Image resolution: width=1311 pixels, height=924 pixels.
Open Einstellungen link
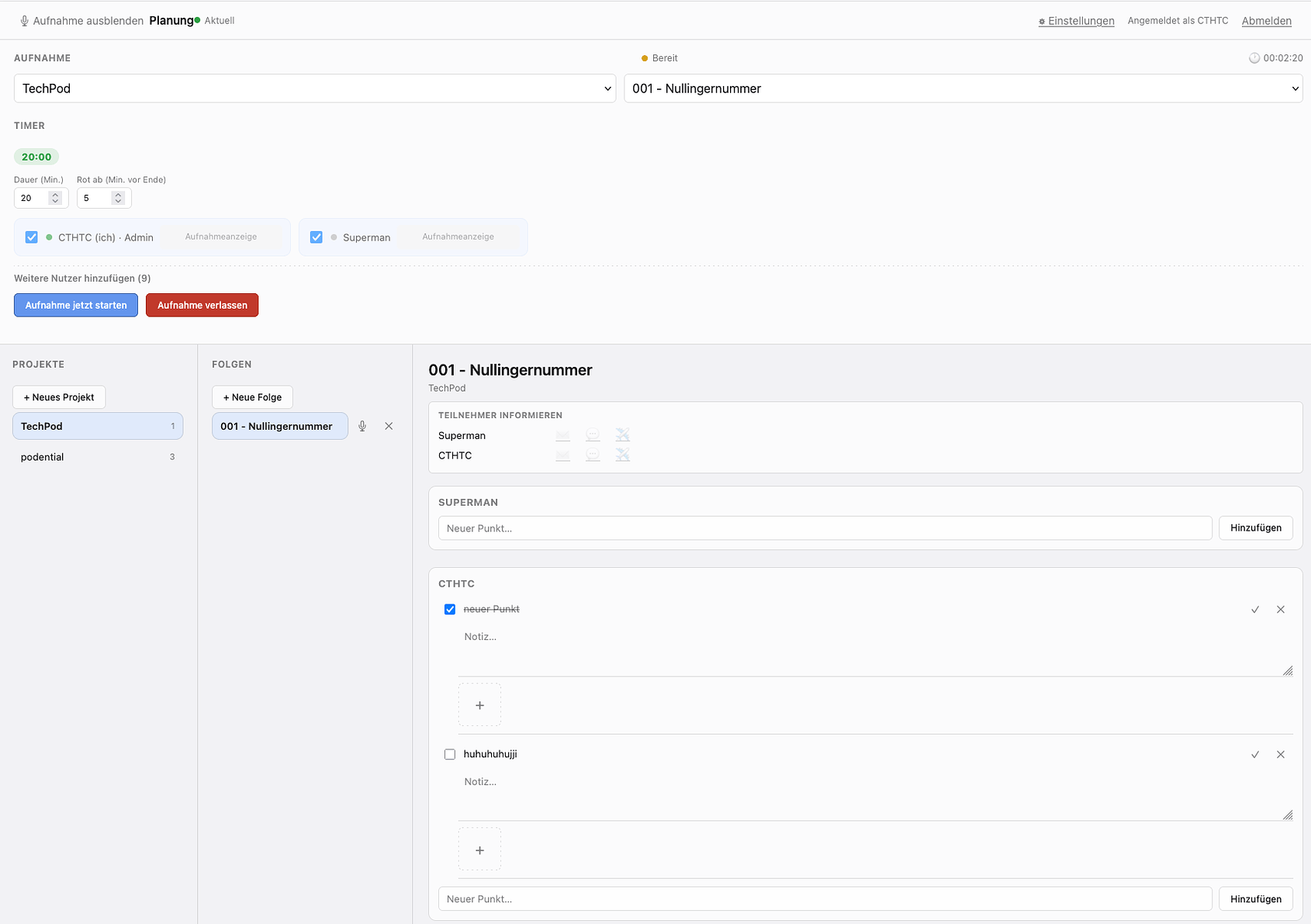(x=1077, y=21)
